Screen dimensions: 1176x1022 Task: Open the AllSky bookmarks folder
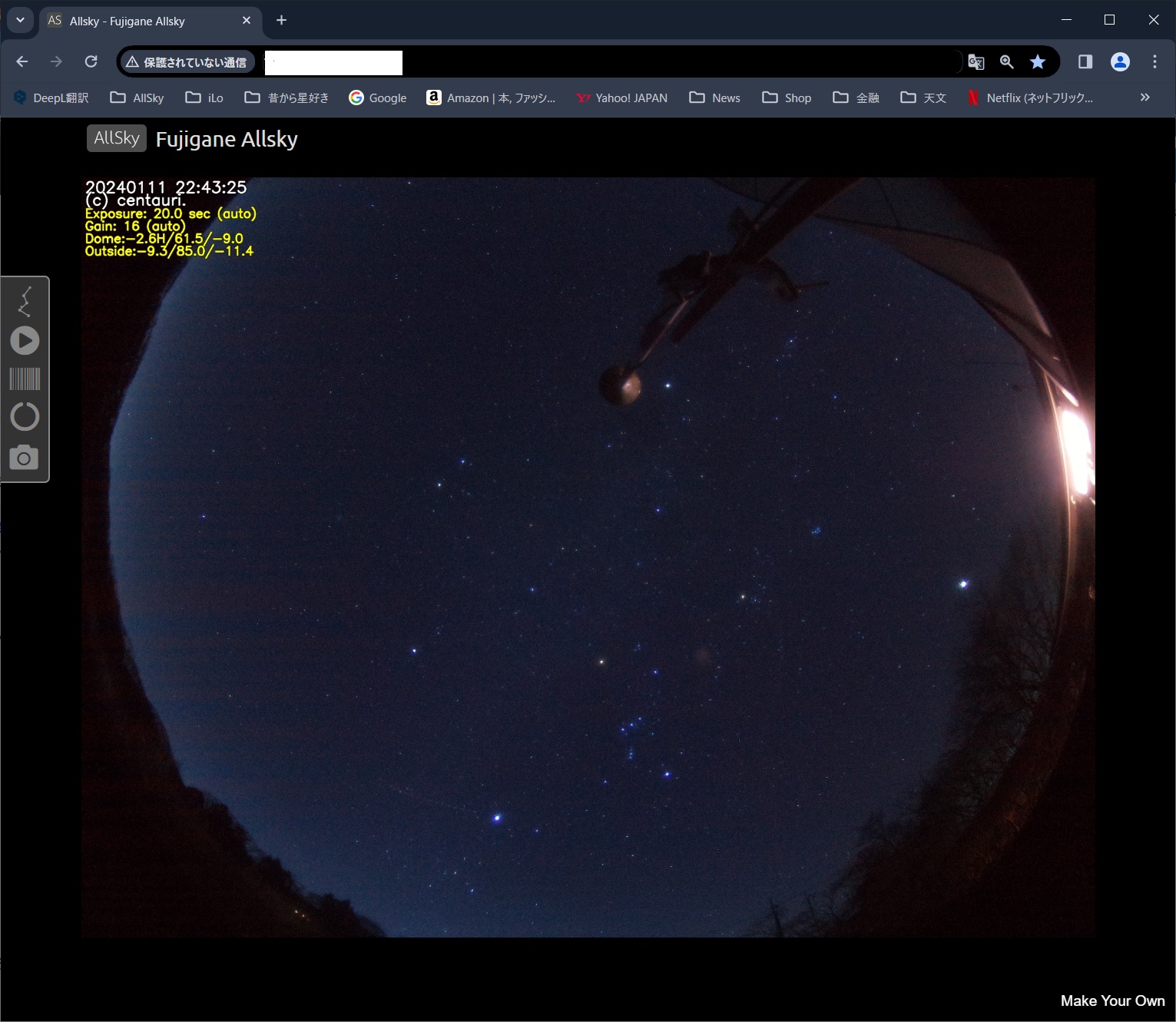pos(137,98)
